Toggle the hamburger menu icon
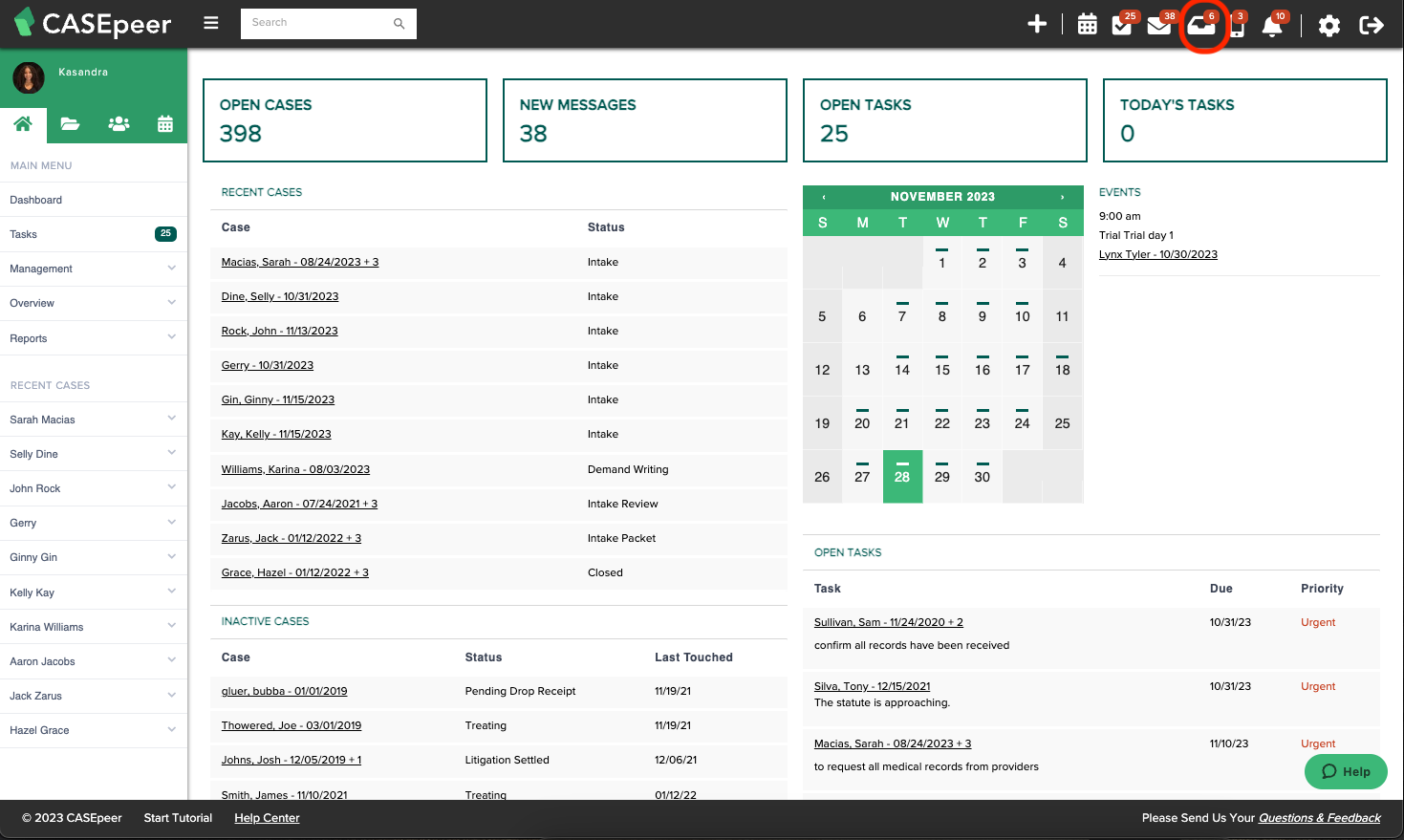 [x=211, y=23]
